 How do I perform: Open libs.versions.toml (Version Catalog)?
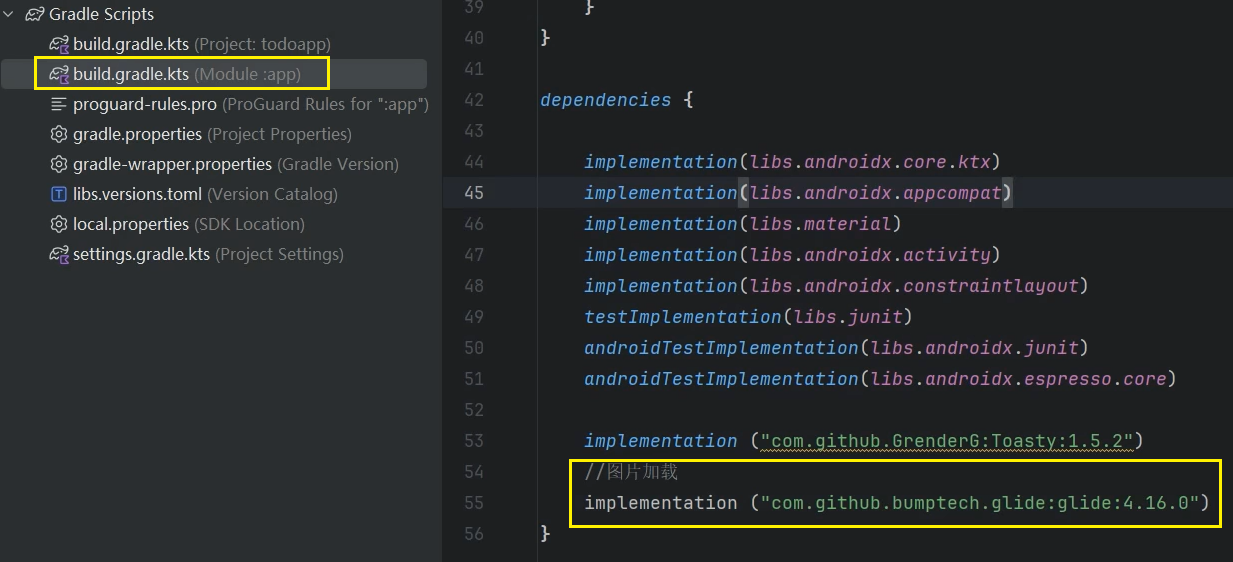(x=205, y=194)
